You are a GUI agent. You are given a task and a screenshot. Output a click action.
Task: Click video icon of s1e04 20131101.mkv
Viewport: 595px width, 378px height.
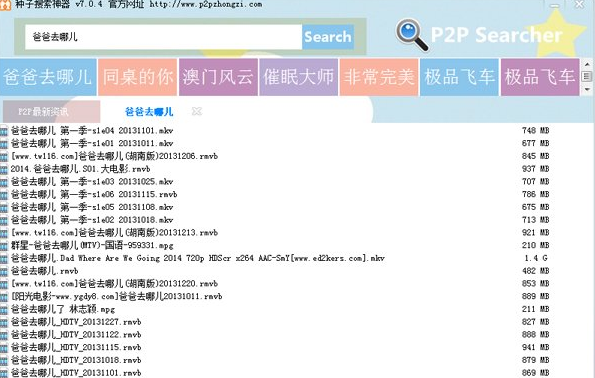pyautogui.click(x=4, y=131)
